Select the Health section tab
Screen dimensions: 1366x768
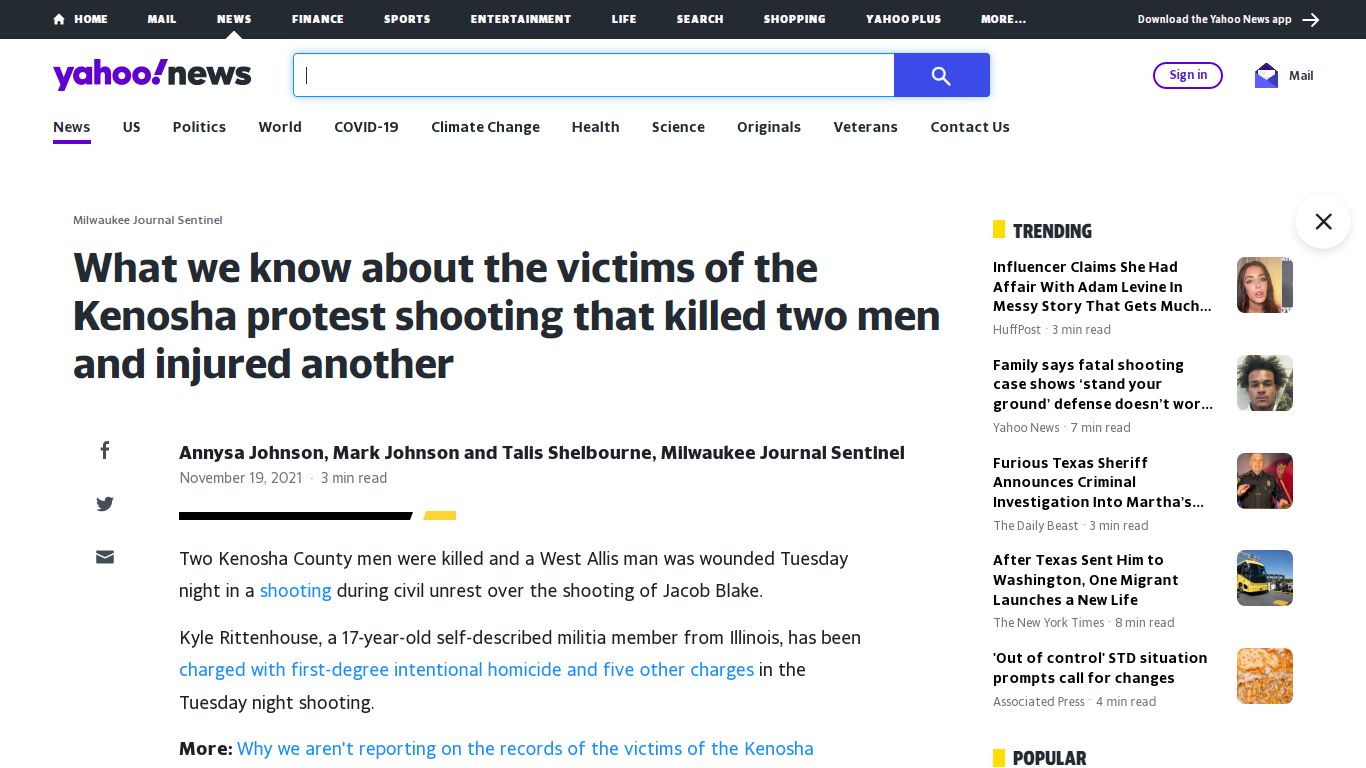(x=595, y=127)
